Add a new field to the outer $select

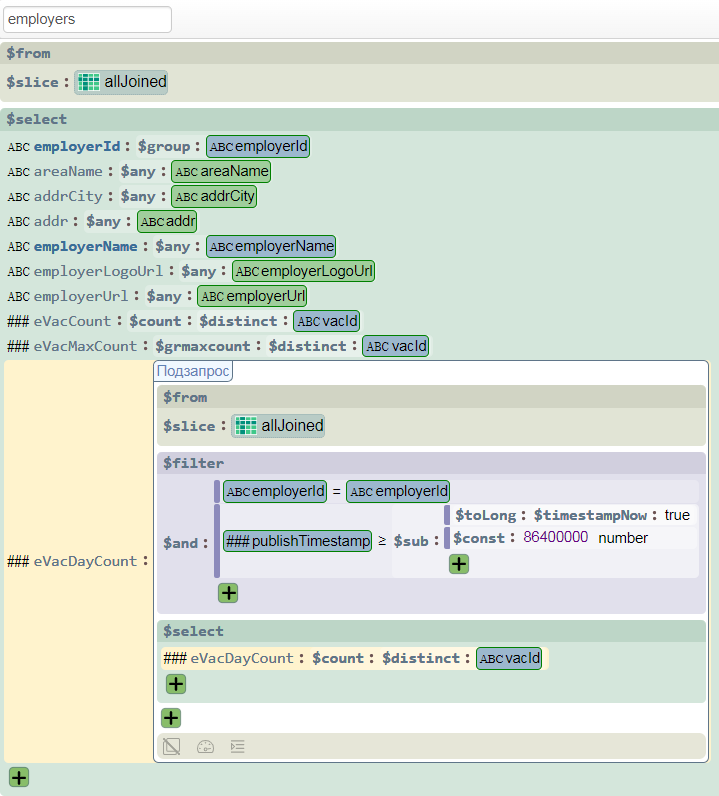(x=19, y=777)
